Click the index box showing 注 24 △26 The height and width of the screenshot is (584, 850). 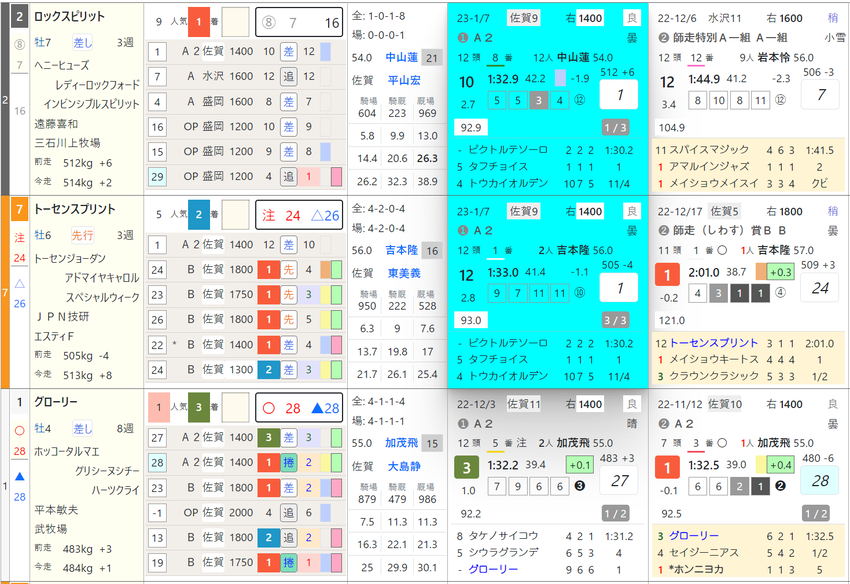click(299, 215)
